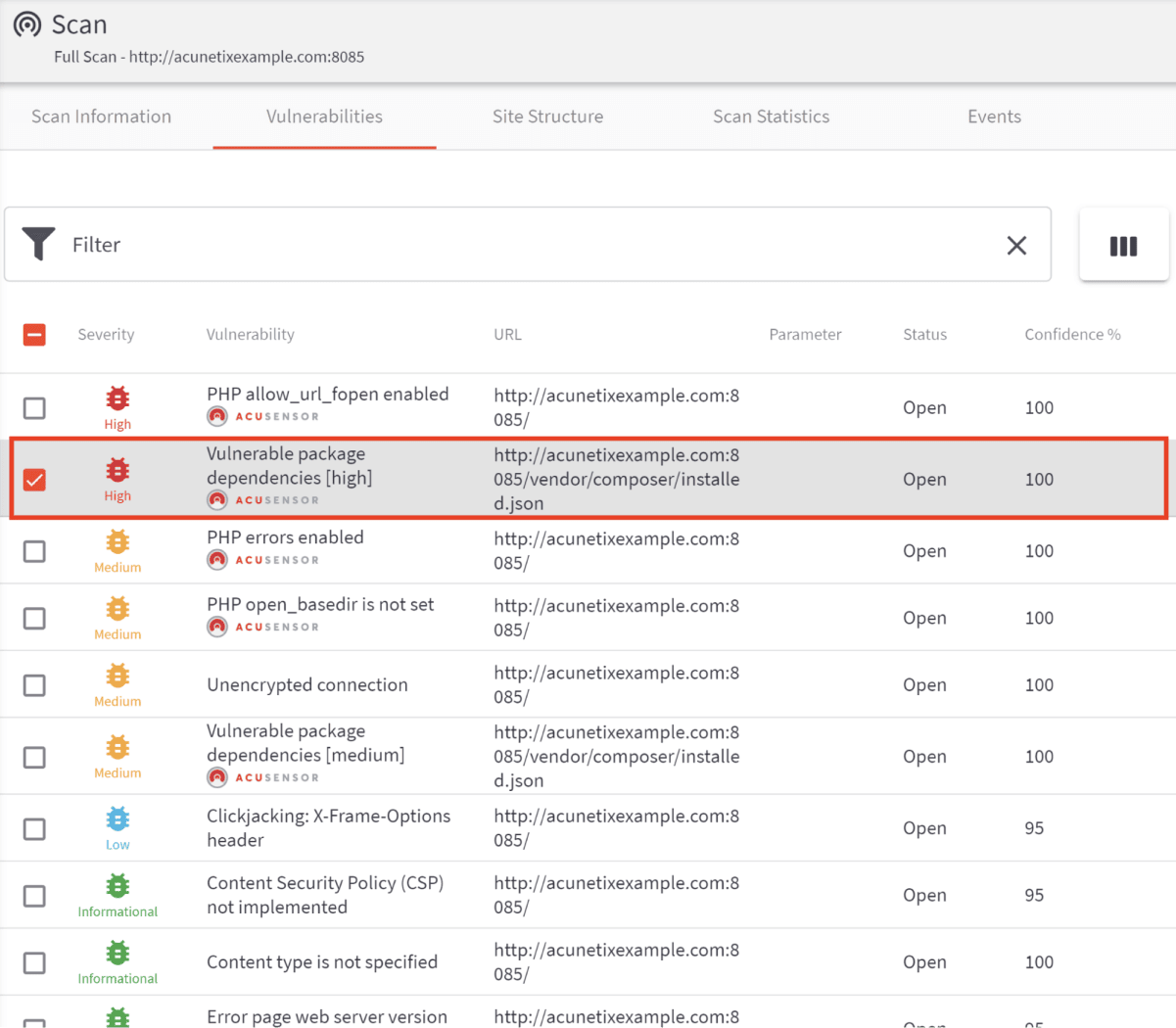Click the High bug icon for Vulnerable package dependencies [high]
1176x1028 pixels.
pos(118,470)
